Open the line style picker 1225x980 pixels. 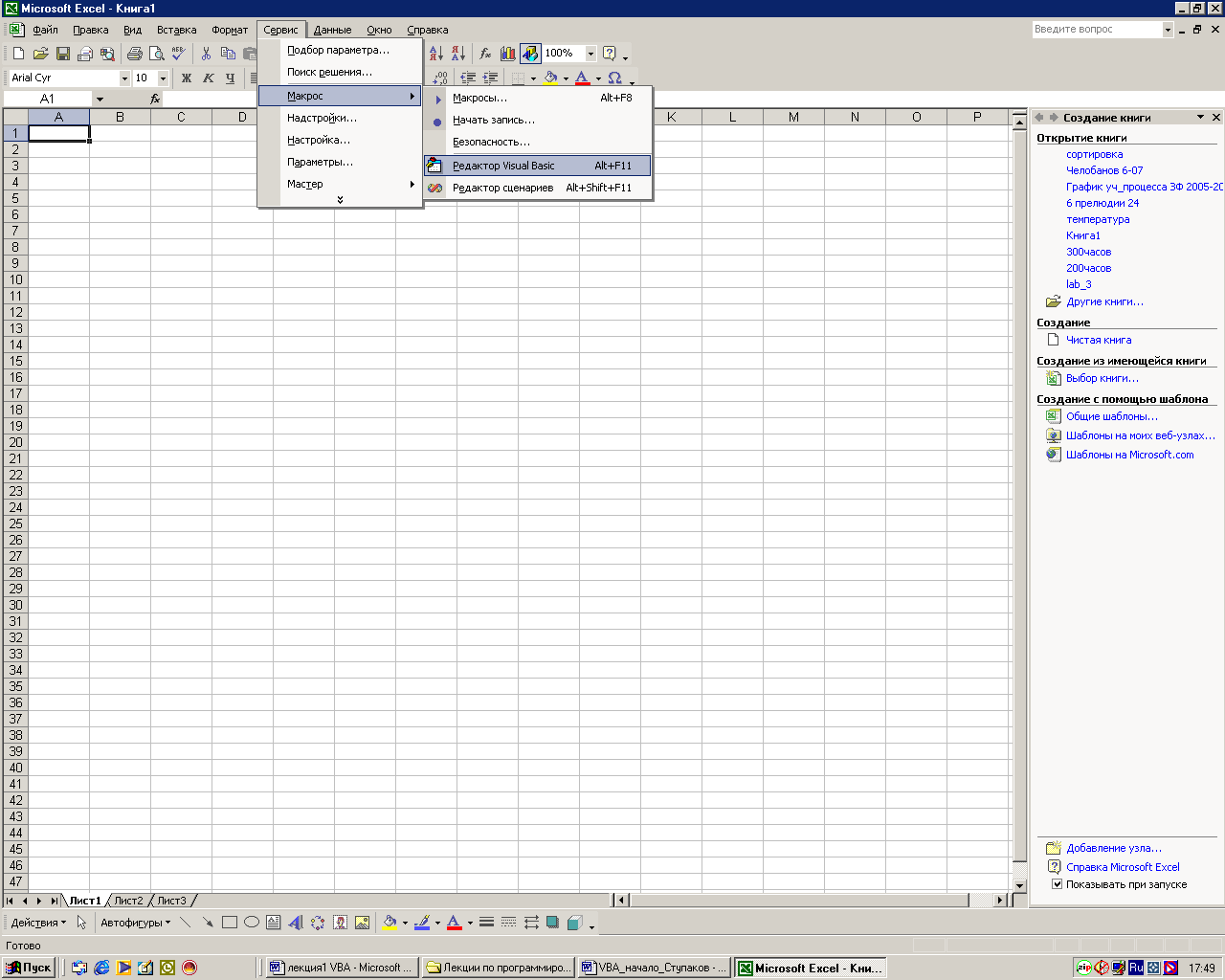(x=486, y=923)
